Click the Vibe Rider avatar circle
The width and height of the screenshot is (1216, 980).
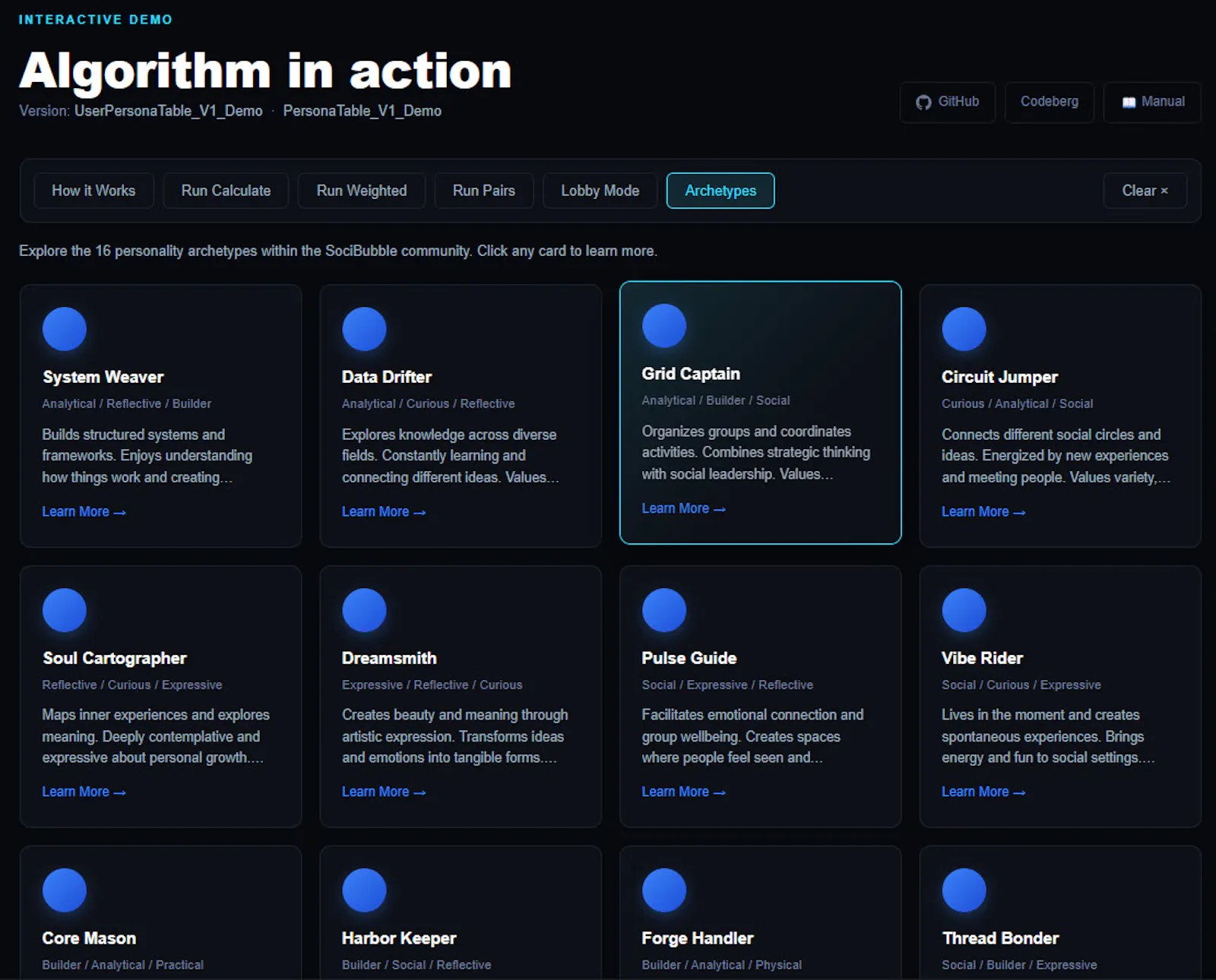(964, 610)
